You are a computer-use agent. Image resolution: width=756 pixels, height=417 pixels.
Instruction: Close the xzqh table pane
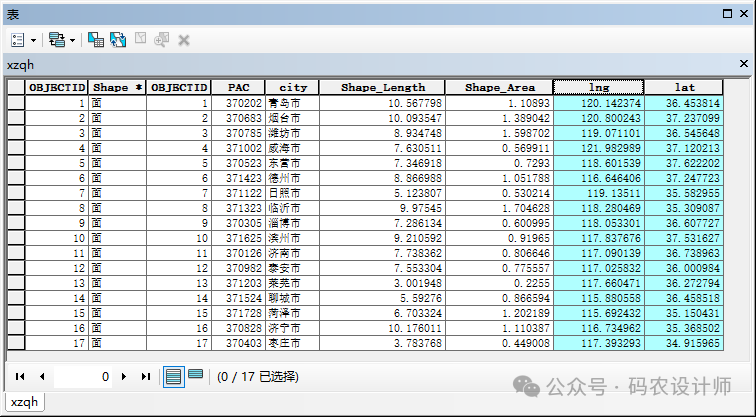click(743, 63)
